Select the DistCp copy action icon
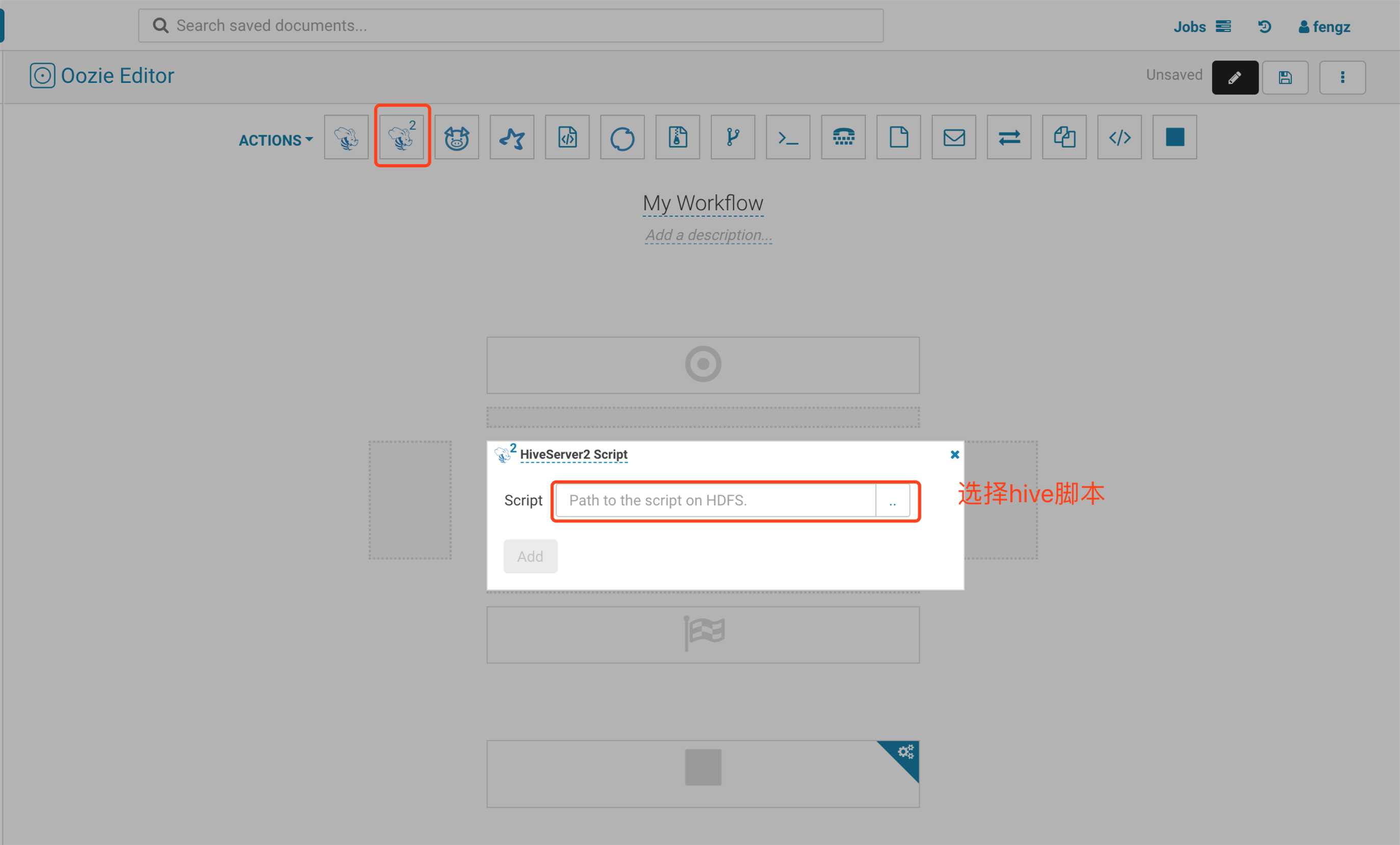The width and height of the screenshot is (1400, 845). (x=1064, y=137)
